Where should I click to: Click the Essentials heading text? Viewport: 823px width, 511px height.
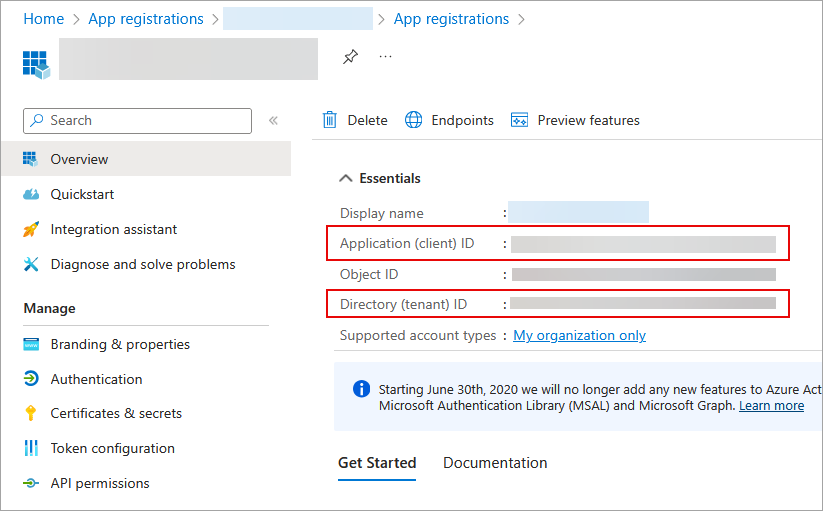[x=390, y=178]
